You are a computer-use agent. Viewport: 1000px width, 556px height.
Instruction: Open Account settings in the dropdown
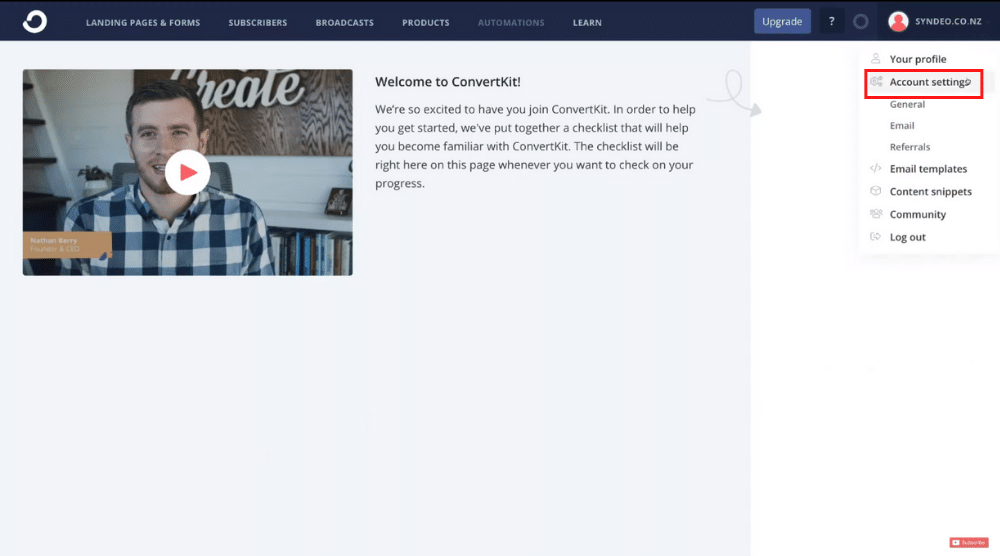929,82
